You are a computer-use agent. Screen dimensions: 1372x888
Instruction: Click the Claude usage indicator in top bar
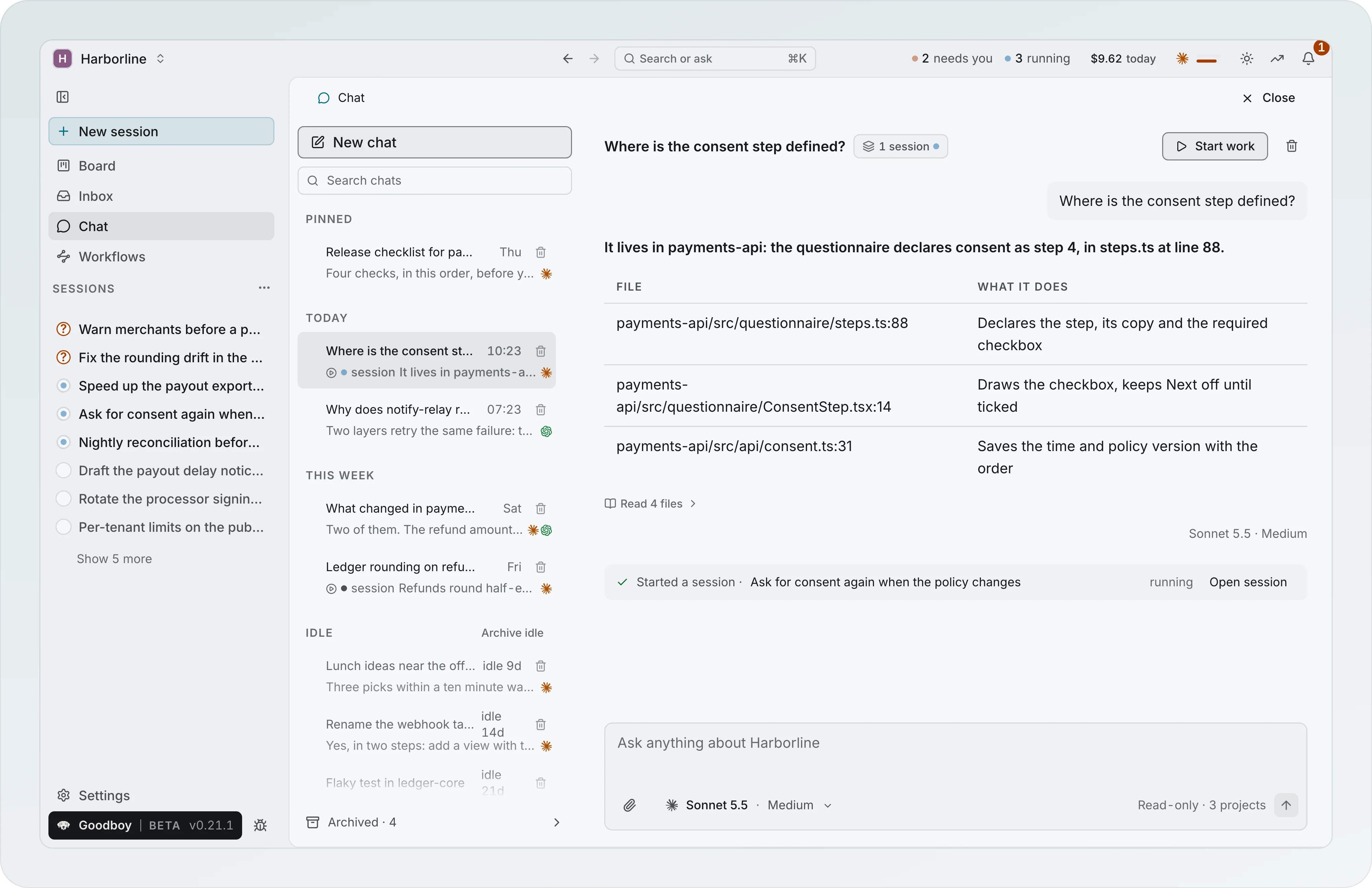pyautogui.click(x=1197, y=59)
